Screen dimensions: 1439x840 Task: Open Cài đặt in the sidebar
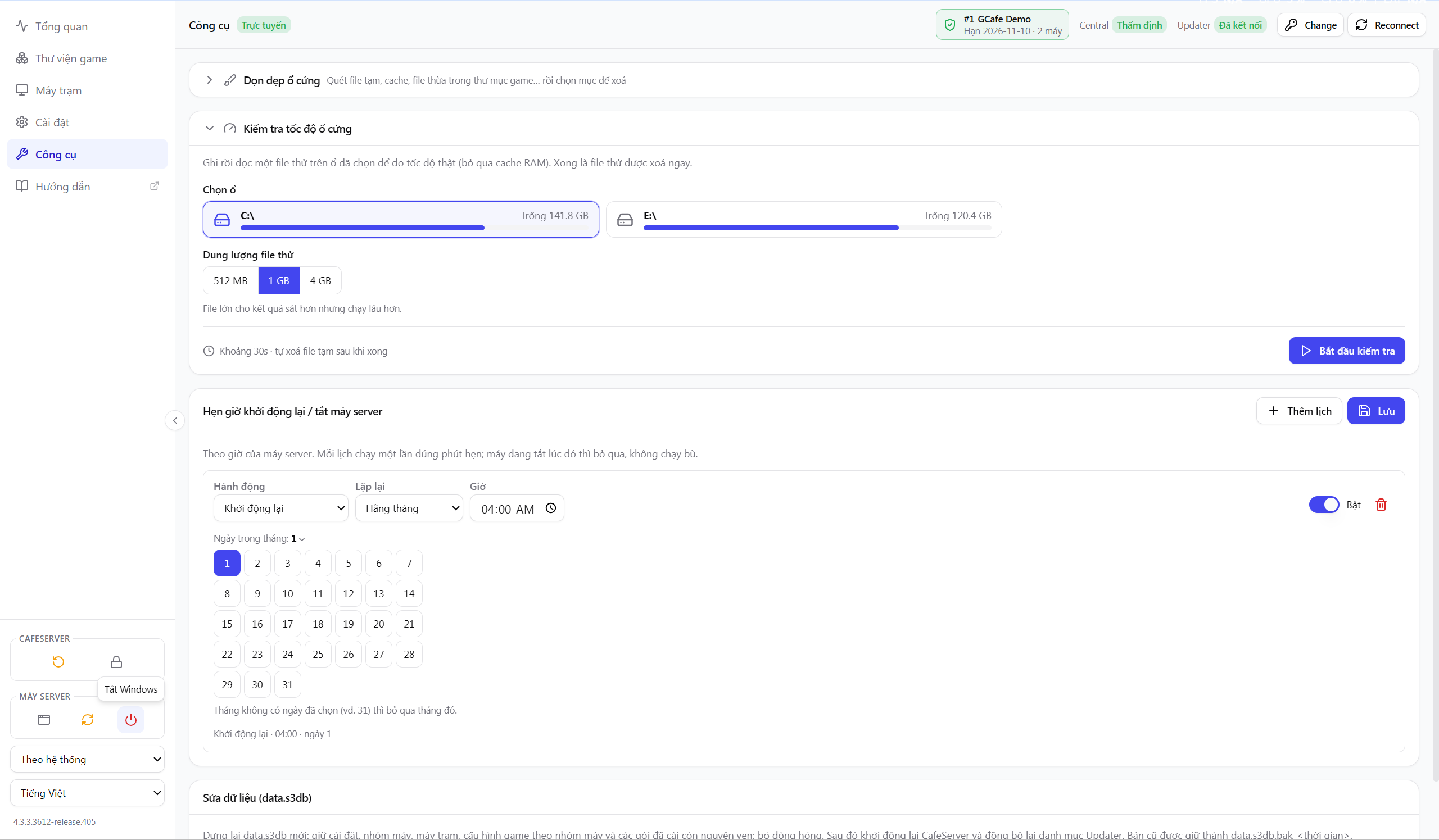point(87,122)
